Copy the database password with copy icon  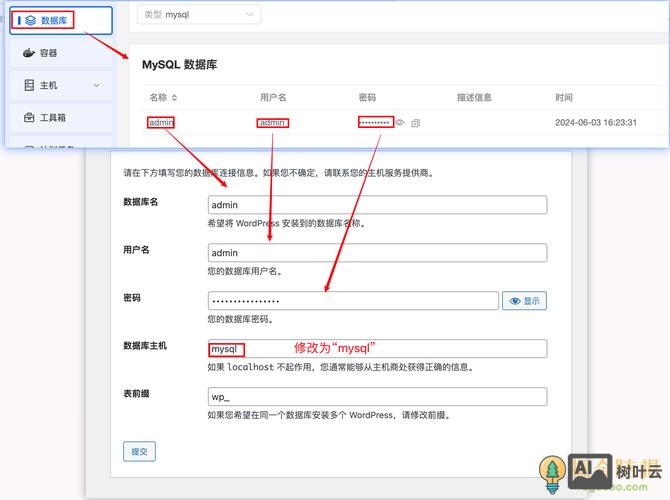415,123
